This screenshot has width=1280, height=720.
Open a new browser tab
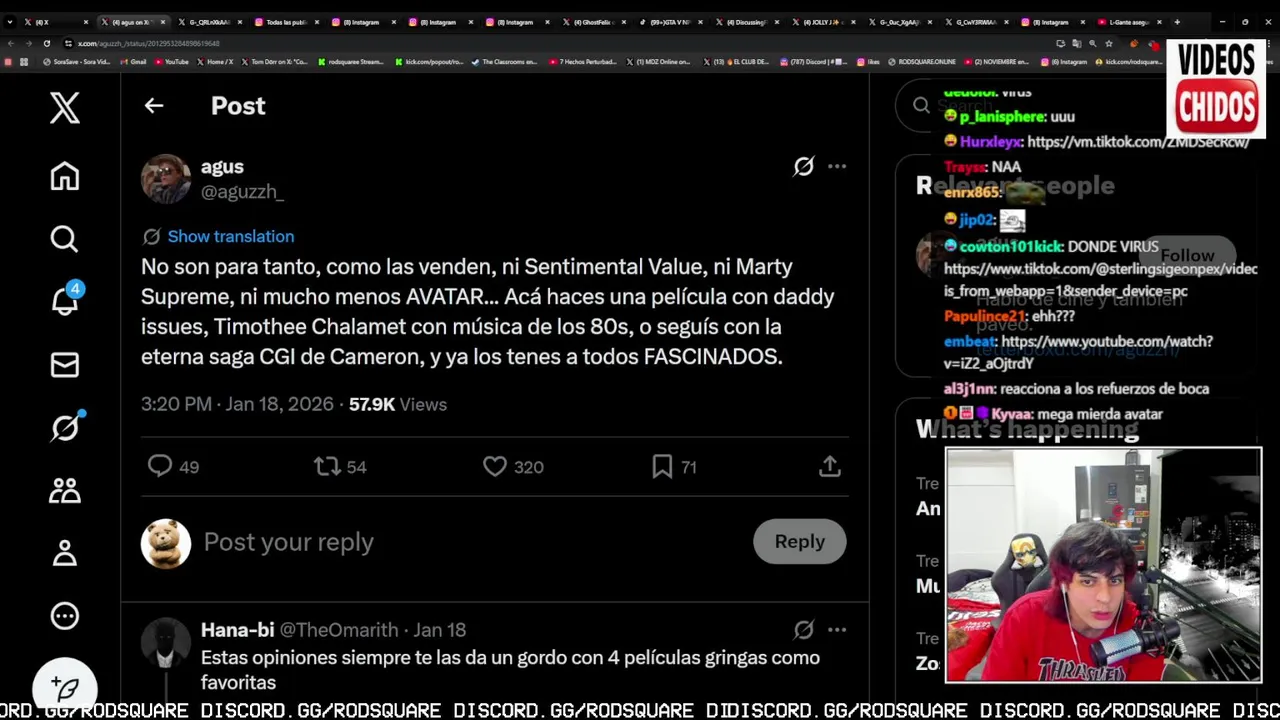(1177, 22)
